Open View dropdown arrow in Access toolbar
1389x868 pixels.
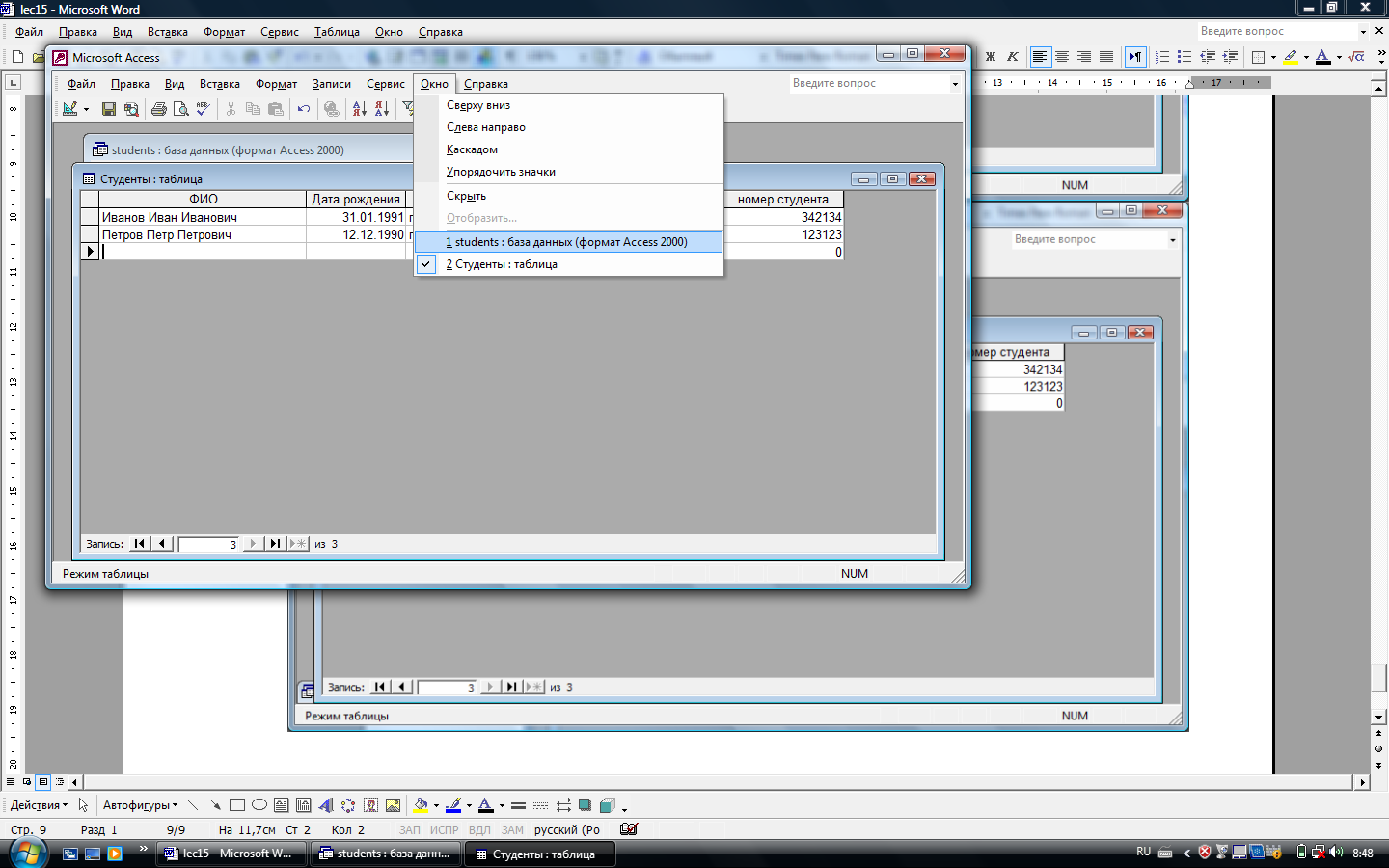coord(86,109)
